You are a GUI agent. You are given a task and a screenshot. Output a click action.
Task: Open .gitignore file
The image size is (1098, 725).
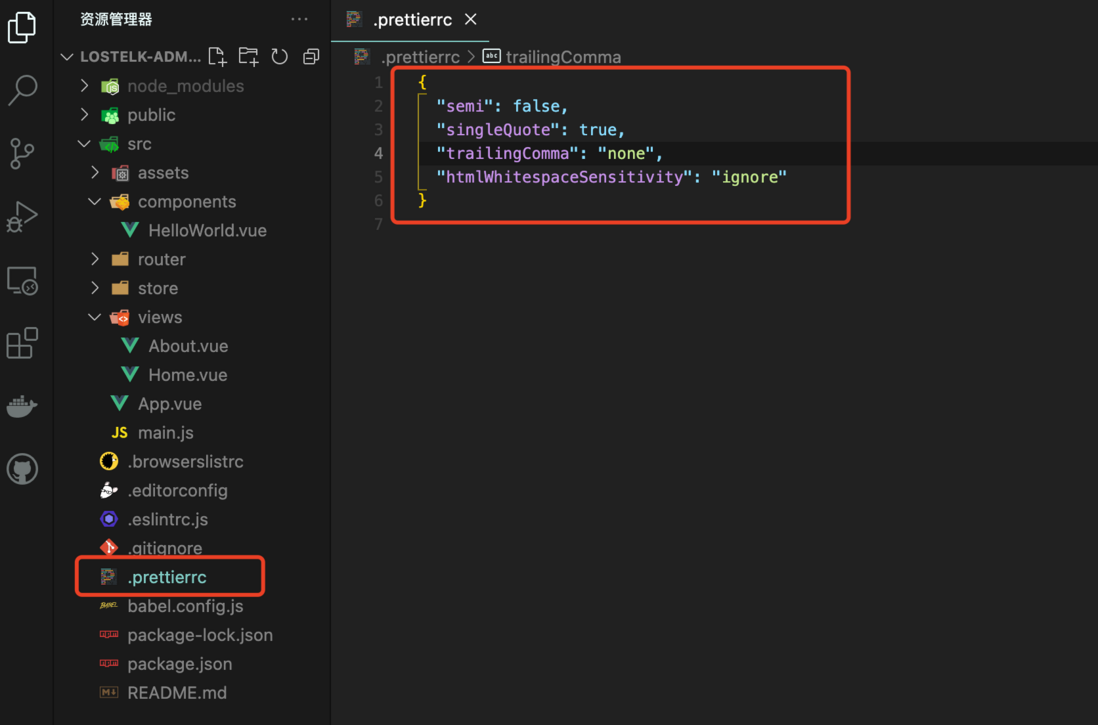pos(165,548)
